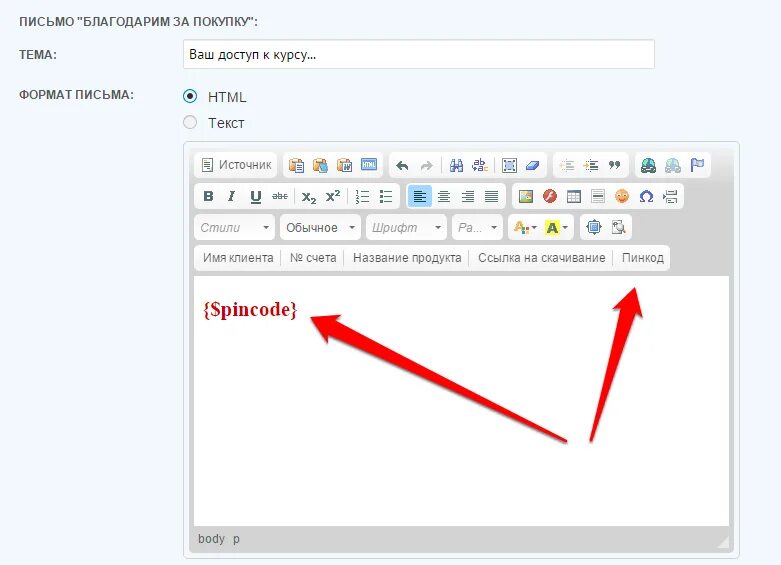Click the body element path item

click(211, 539)
